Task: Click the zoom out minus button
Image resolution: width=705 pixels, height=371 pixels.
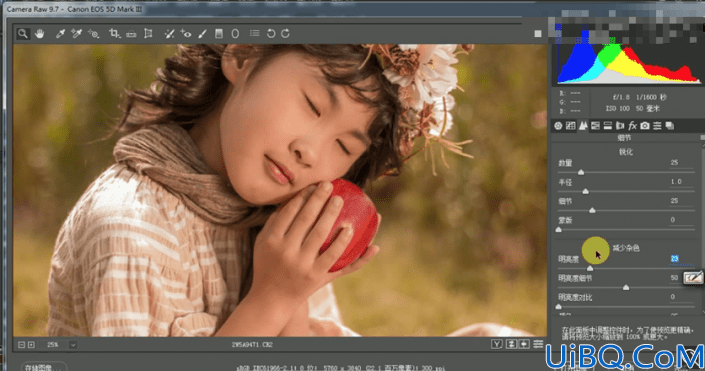Action: coord(22,345)
